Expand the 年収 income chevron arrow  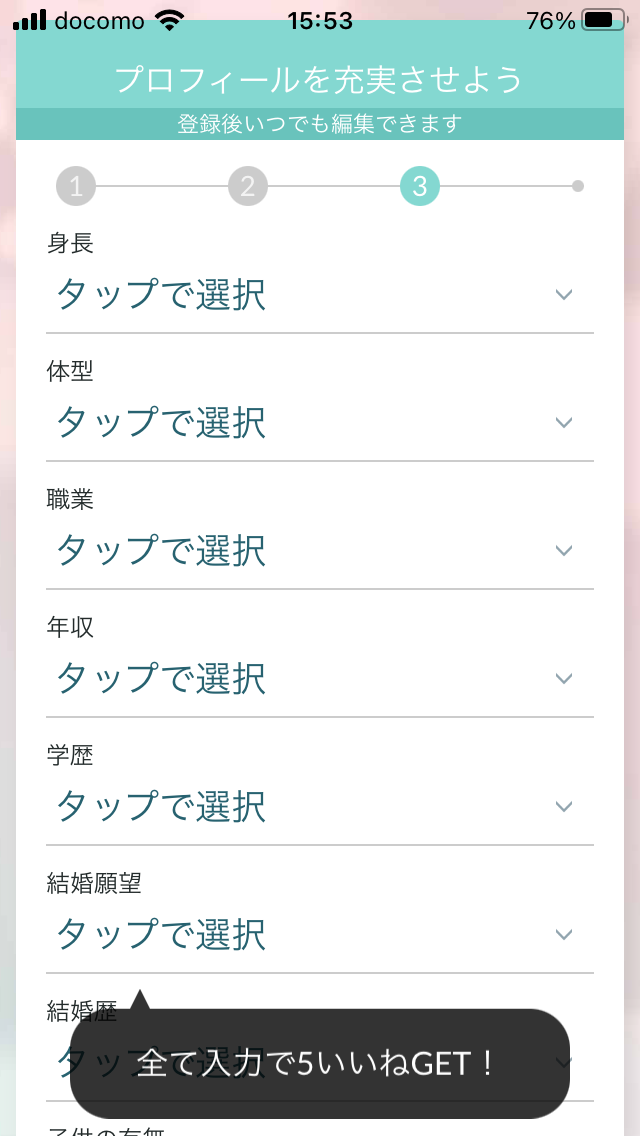564,679
